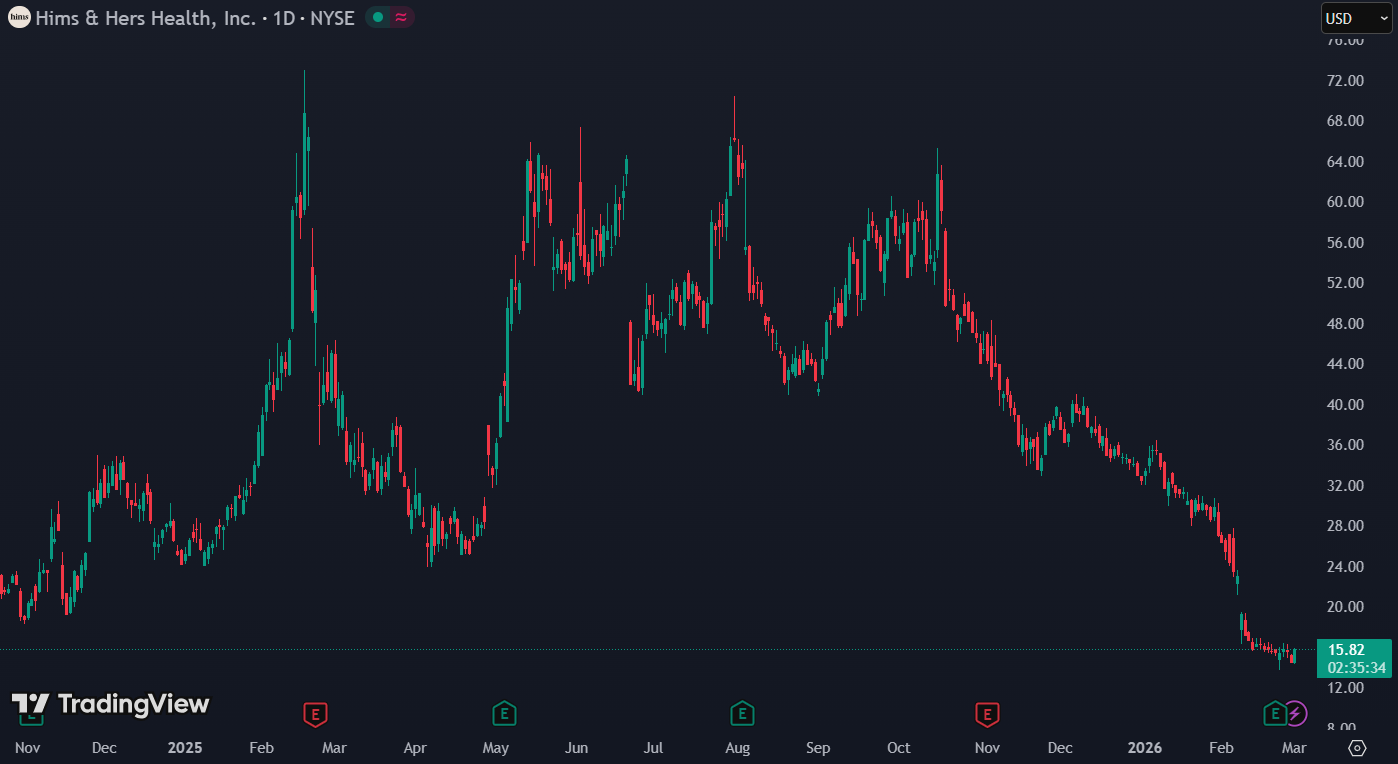The image size is (1398, 764).
Task: Click the pink approximate-data indicator icon
Action: (x=401, y=17)
